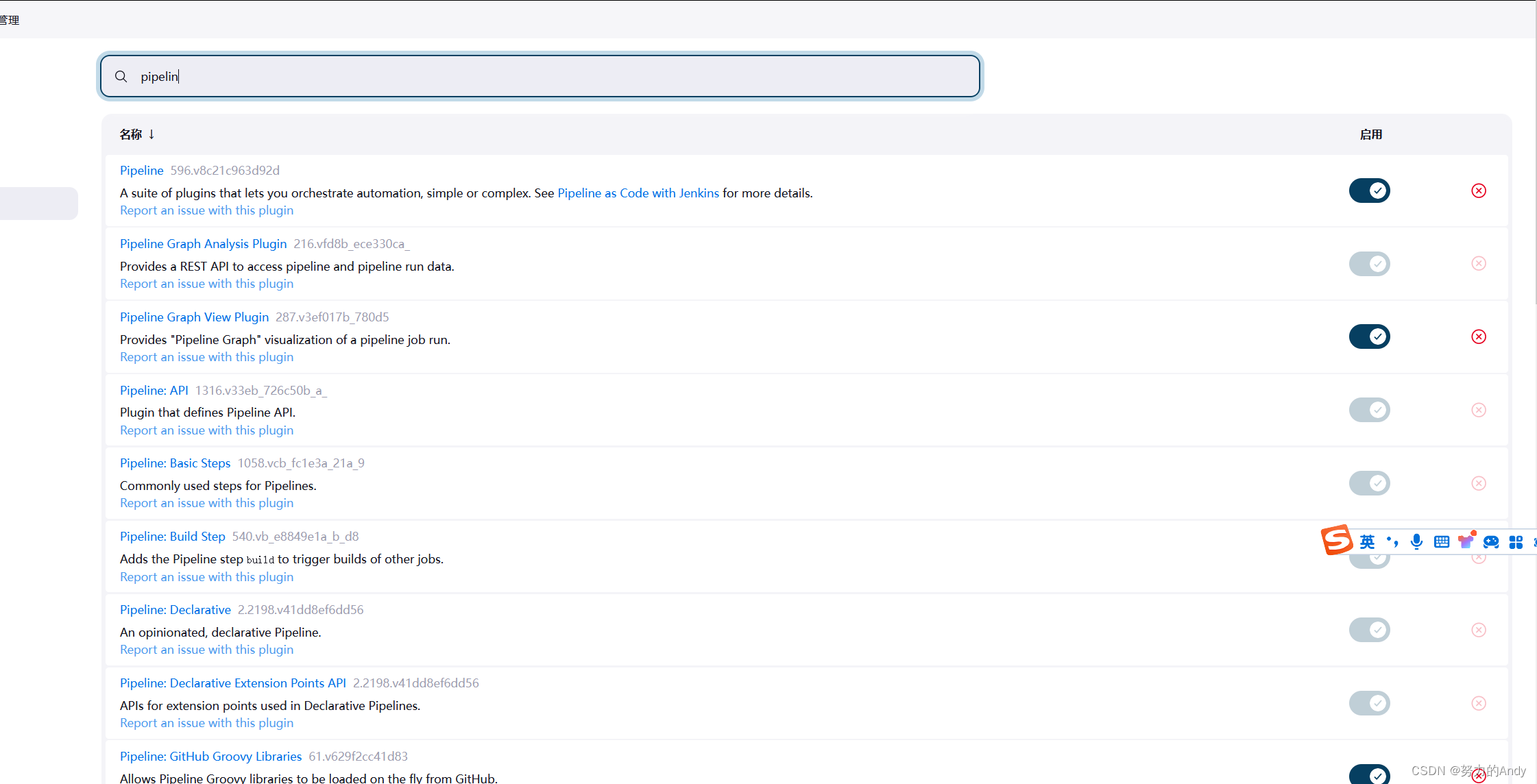Report an issue for Pipeline Graph View Plugin
Viewport: 1537px width, 784px height.
[206, 357]
